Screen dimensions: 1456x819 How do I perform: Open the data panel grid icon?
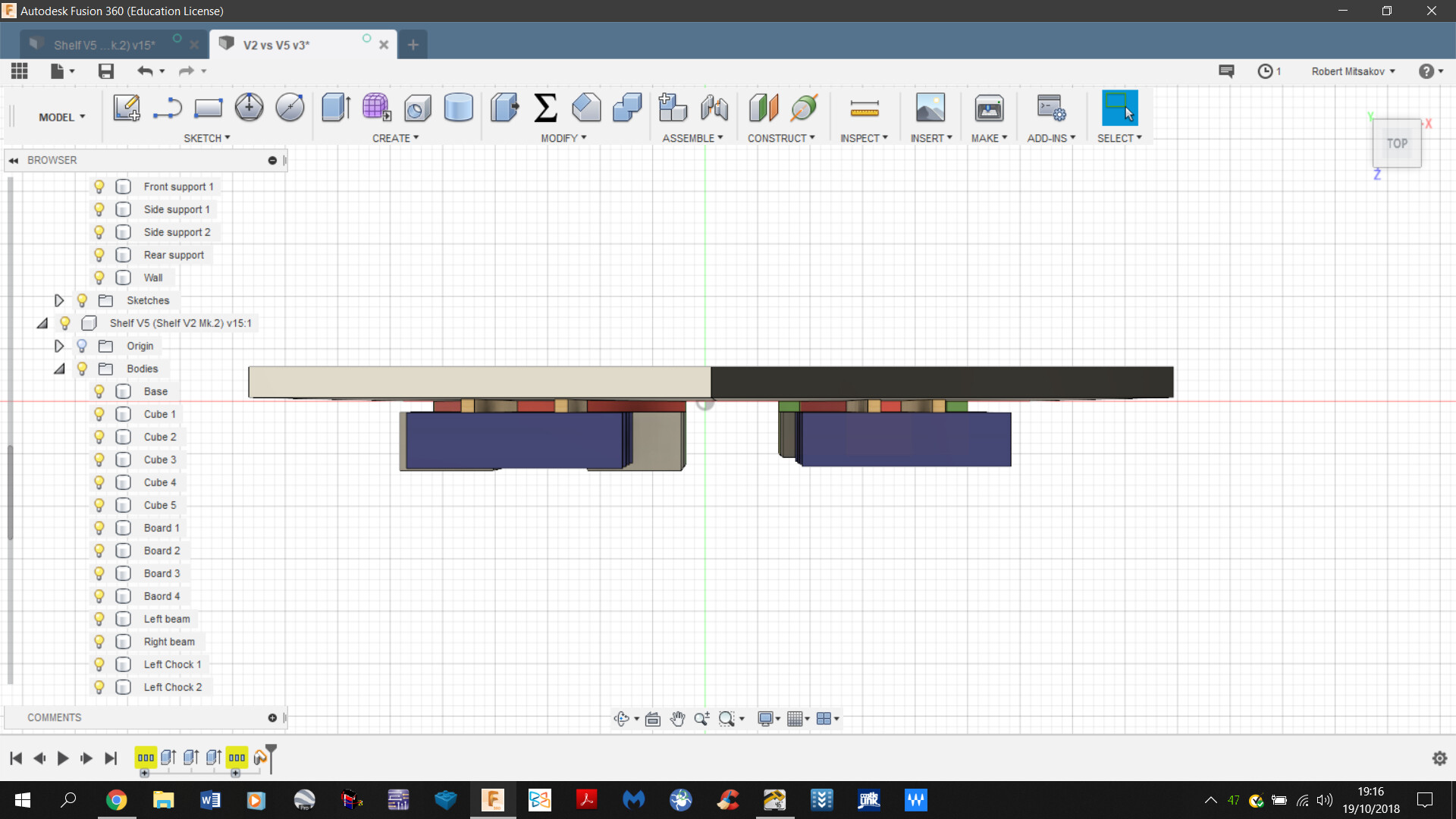20,71
